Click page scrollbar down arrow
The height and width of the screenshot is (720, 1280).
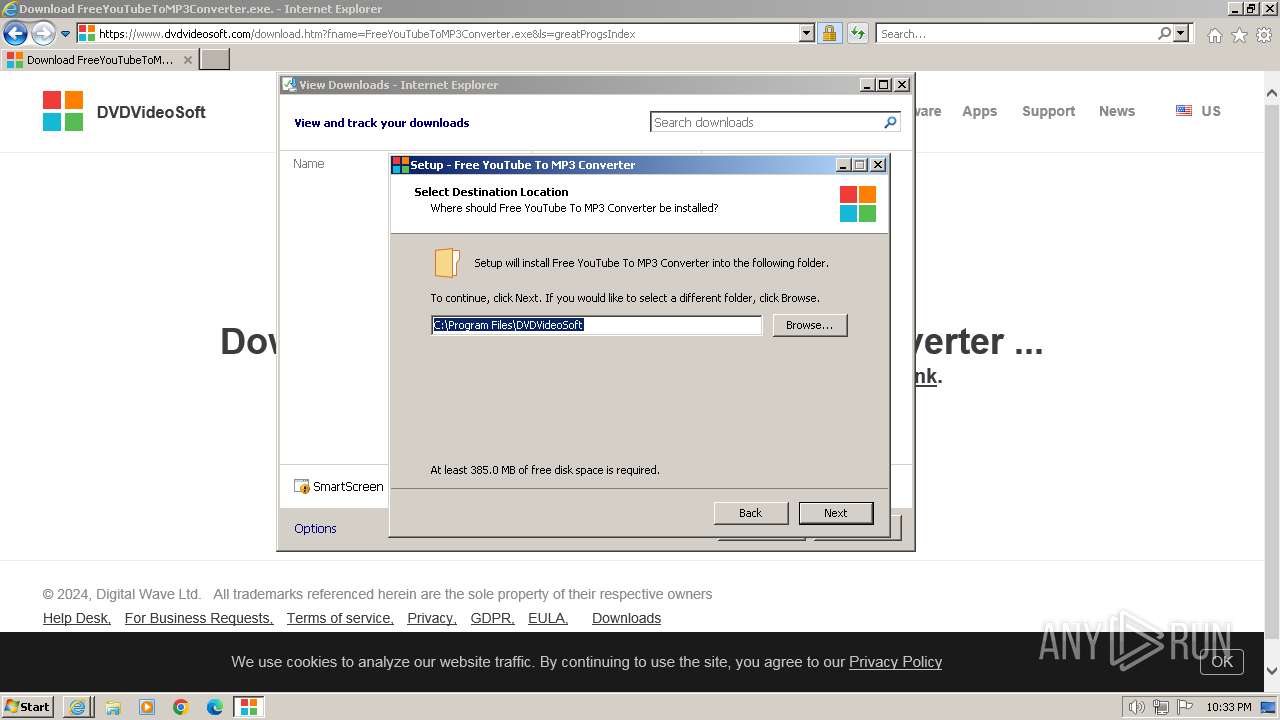1272,671
